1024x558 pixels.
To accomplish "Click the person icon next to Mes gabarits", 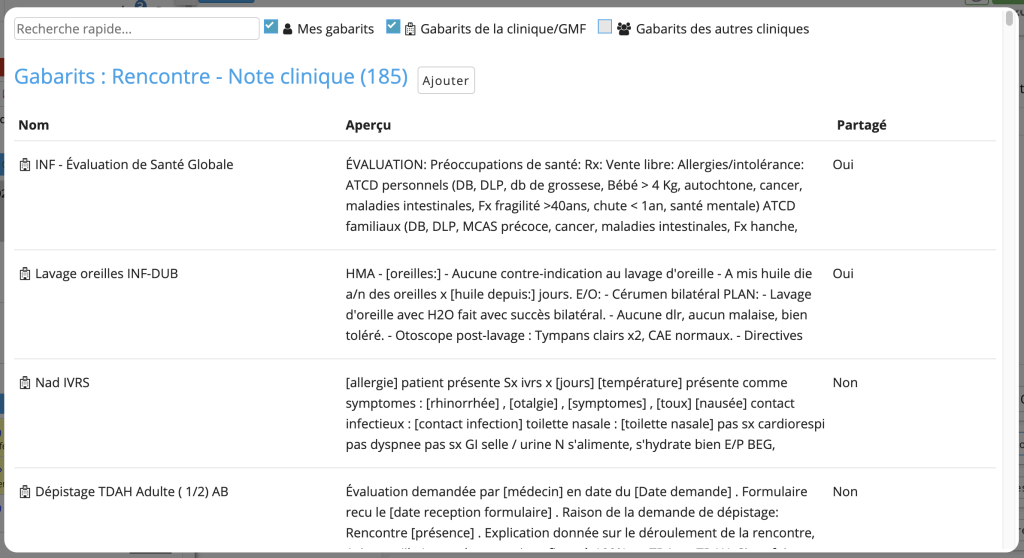I will [x=287, y=29].
